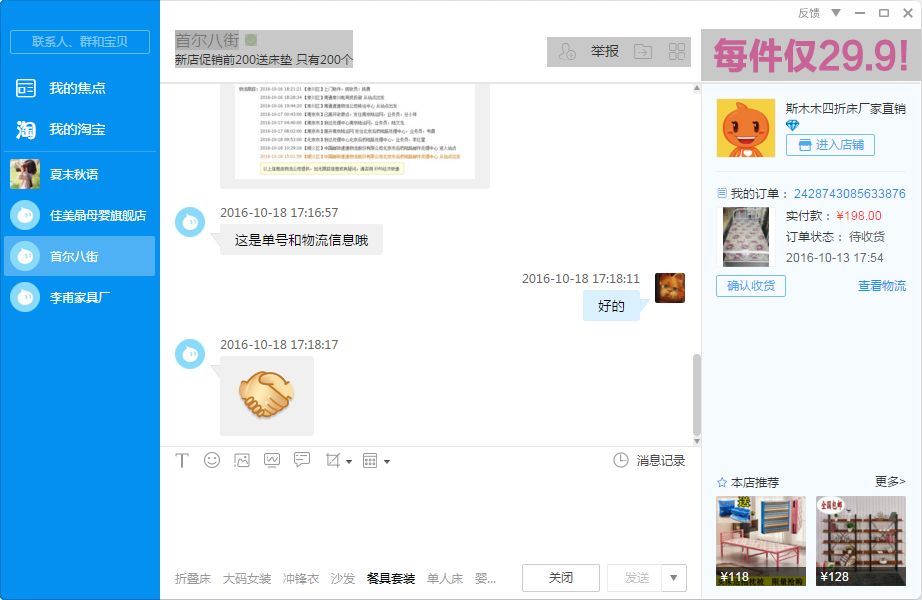Click 关闭 to close the chat
This screenshot has width=922, height=600.
pos(561,578)
